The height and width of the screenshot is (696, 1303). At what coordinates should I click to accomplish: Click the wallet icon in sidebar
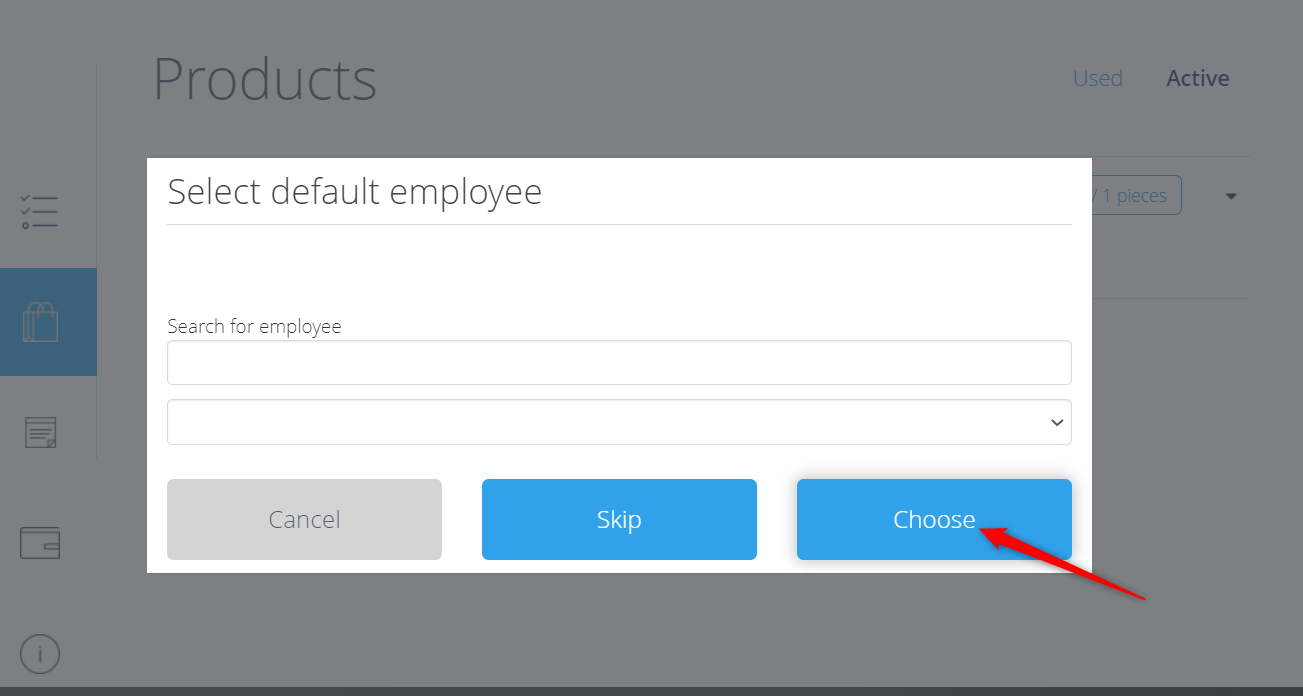pyautogui.click(x=40, y=543)
